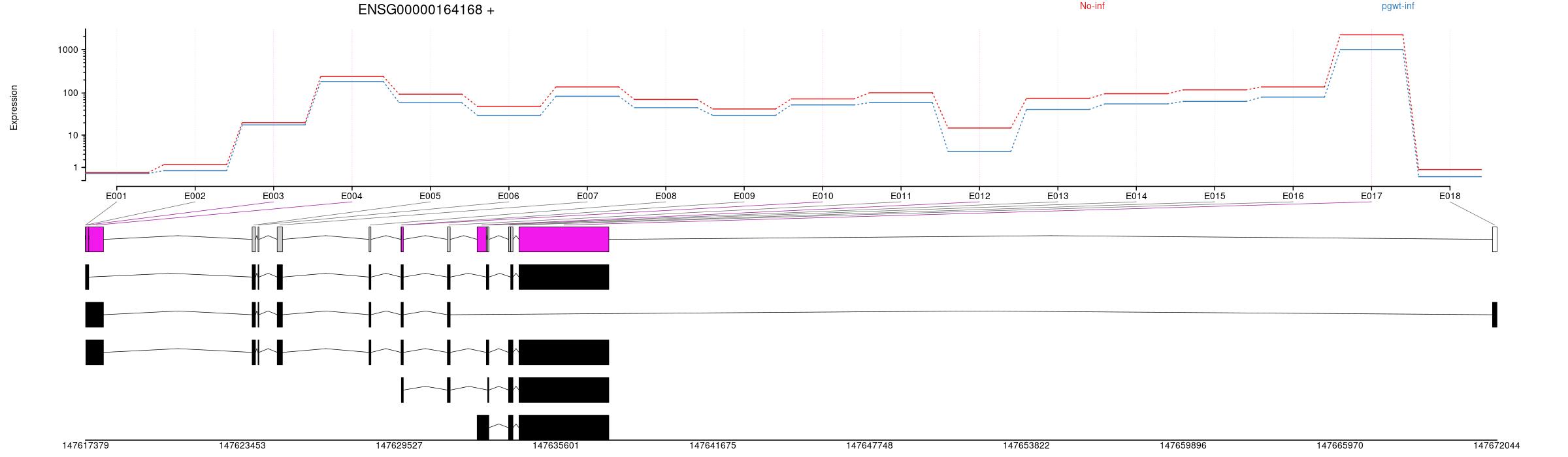Click the last exon of the long-intron transcript
The width and height of the screenshot is (1568, 457).
pyautogui.click(x=1495, y=315)
